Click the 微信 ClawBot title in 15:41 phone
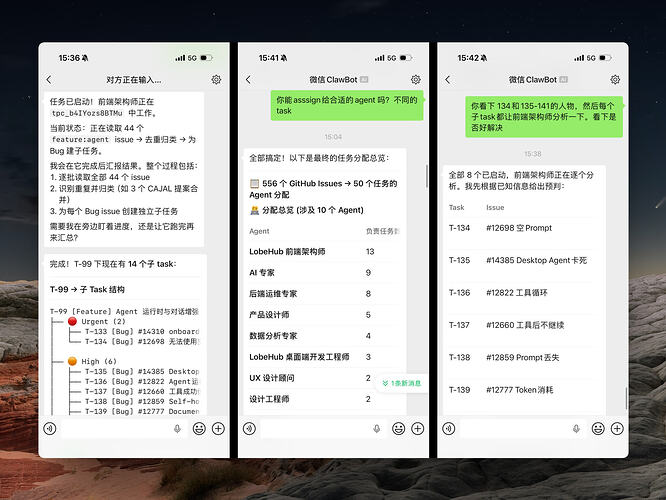 333,79
